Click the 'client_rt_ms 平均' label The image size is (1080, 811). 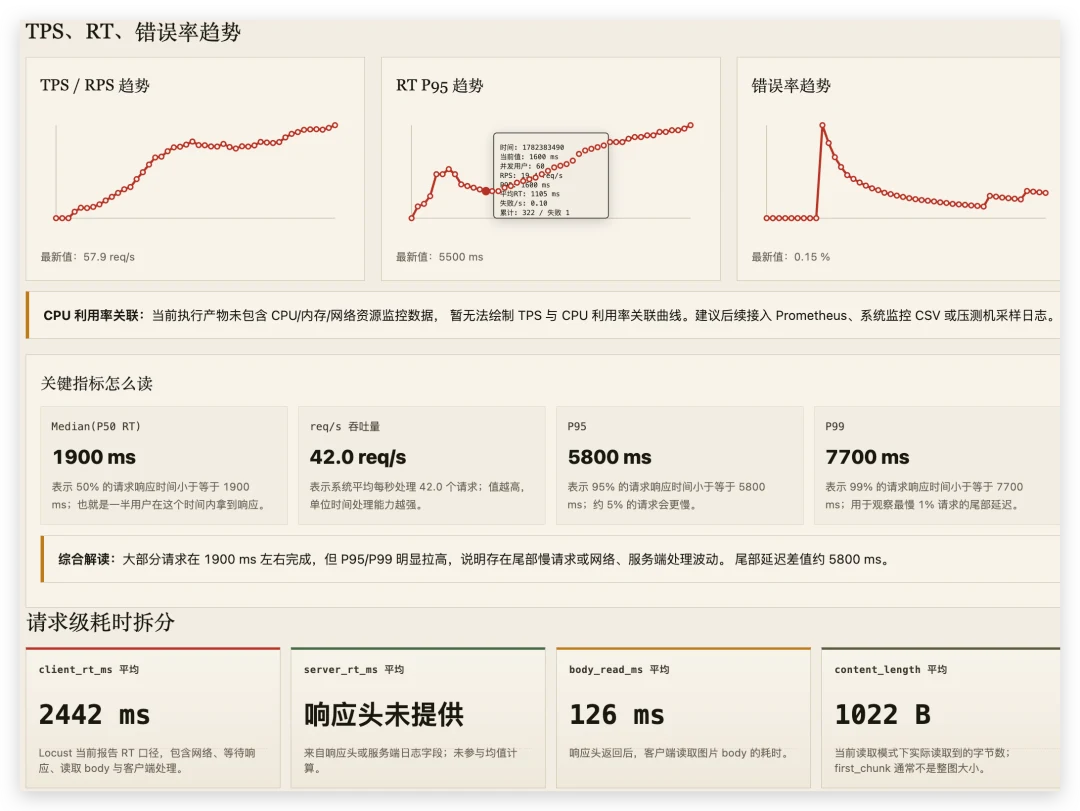[x=89, y=669]
